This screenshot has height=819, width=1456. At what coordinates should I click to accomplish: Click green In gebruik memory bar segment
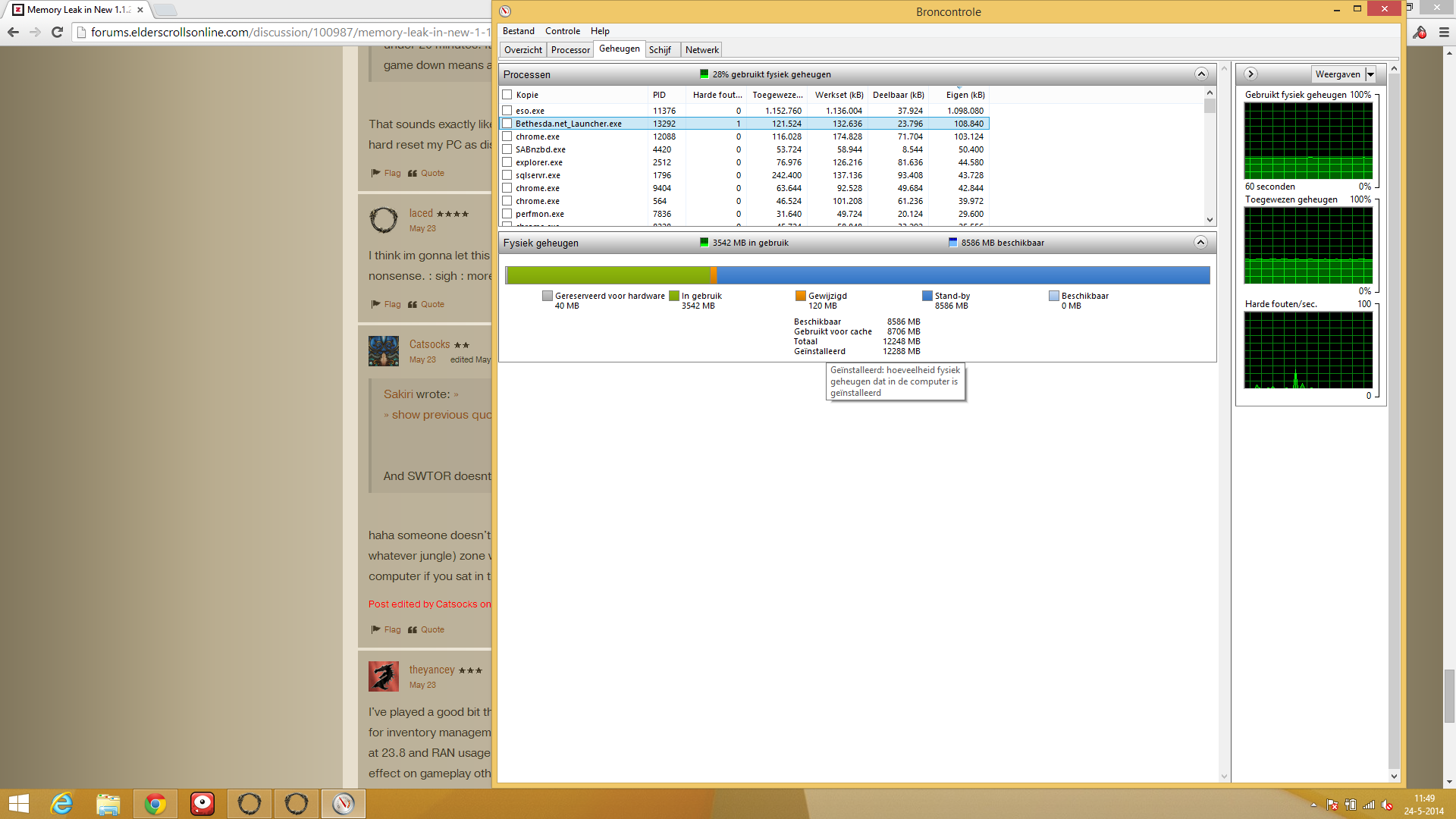click(608, 275)
